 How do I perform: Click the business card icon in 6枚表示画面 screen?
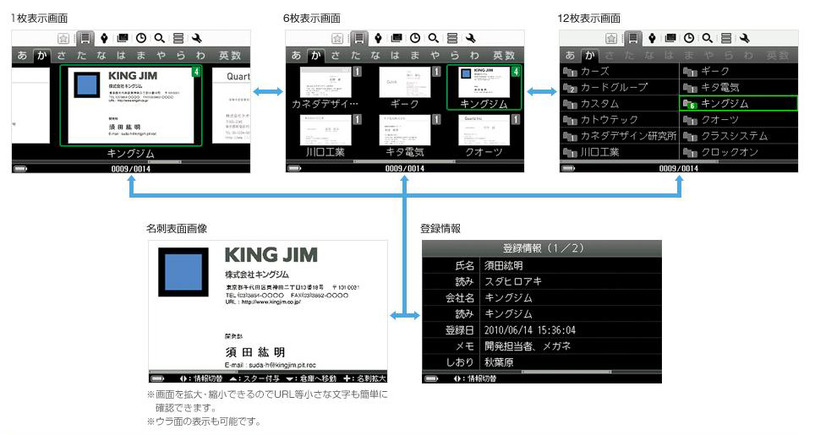coord(359,38)
